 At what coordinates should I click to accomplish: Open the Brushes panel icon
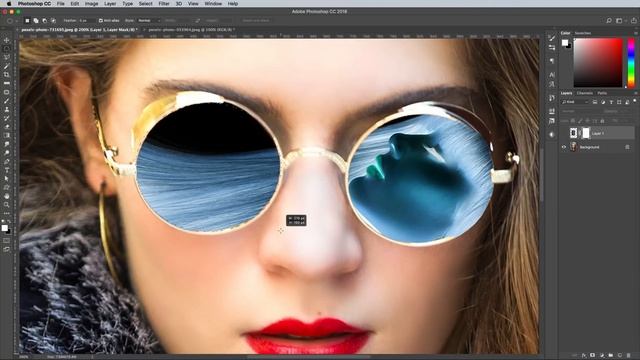(x=552, y=38)
